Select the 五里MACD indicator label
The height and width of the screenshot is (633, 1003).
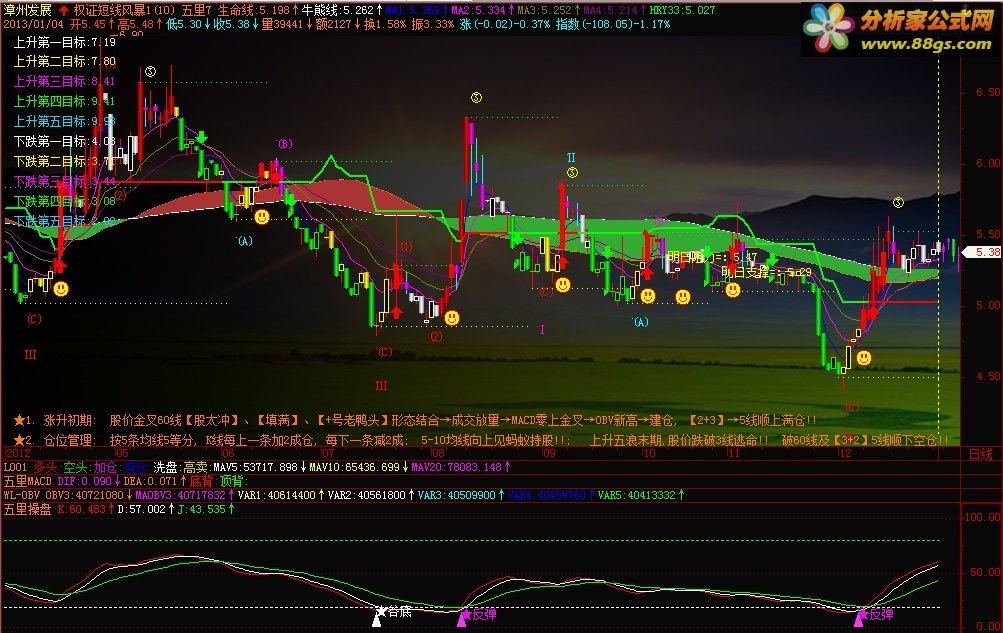tap(28, 481)
